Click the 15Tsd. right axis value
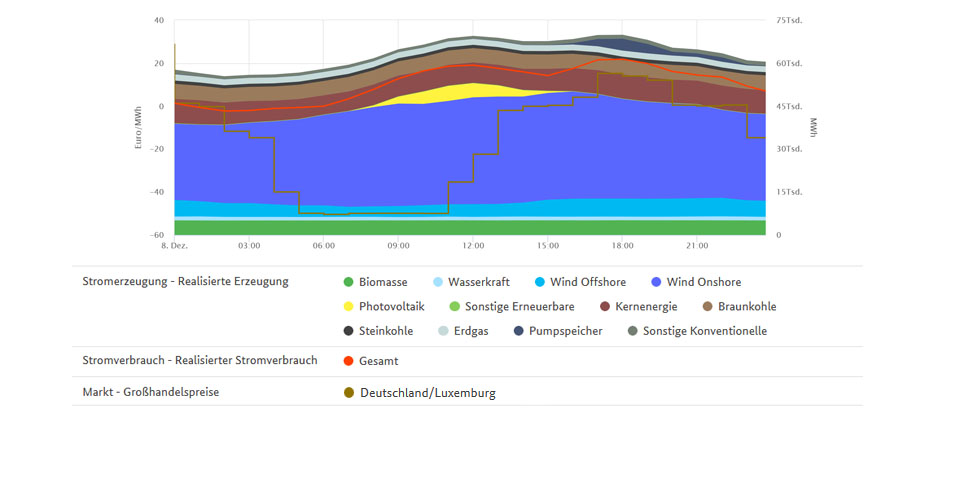This screenshot has width=960, height=500. coord(789,192)
